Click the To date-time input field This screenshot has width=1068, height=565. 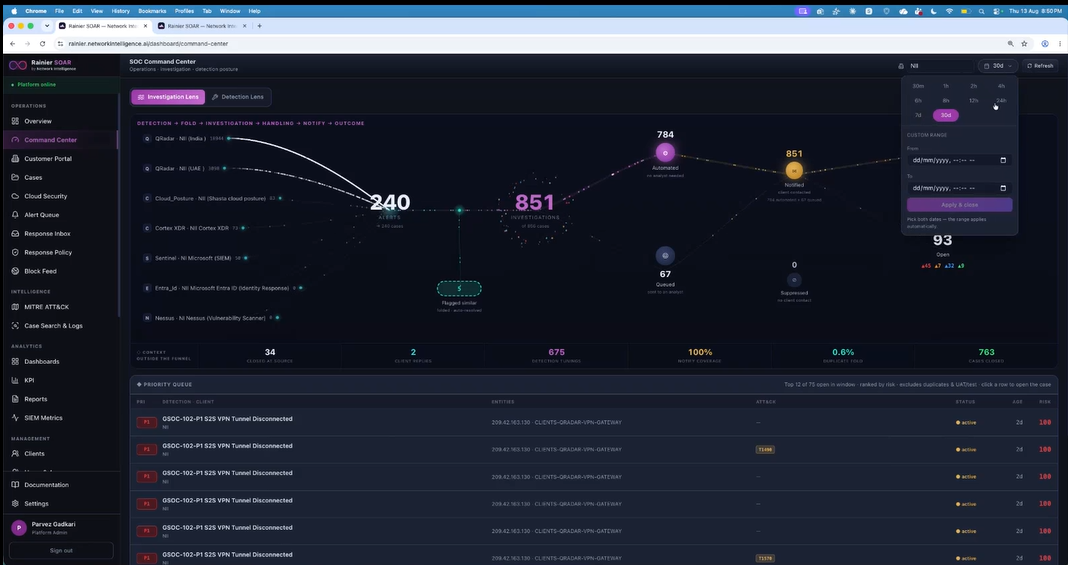click(959, 188)
